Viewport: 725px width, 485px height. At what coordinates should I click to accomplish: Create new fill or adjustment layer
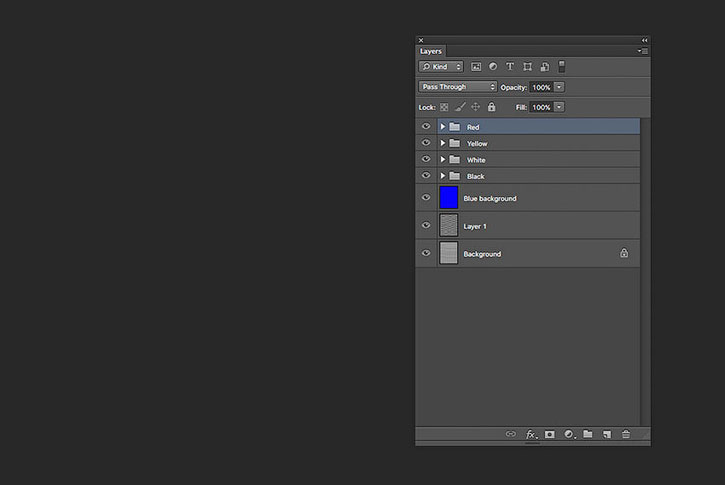pyautogui.click(x=569, y=434)
